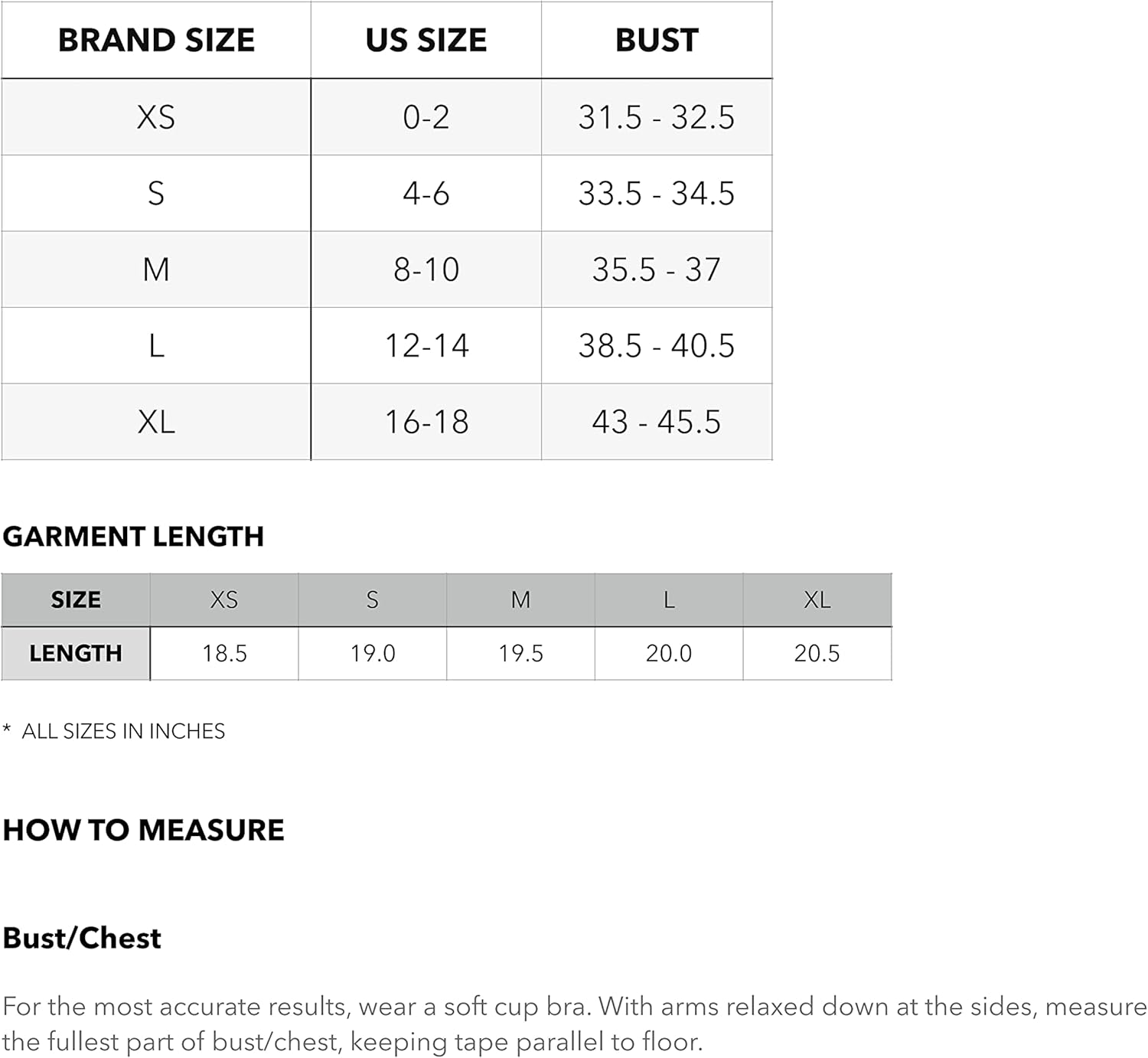This screenshot has width=1148, height=1058.
Task: Click the US SIZE column header
Action: (x=426, y=40)
